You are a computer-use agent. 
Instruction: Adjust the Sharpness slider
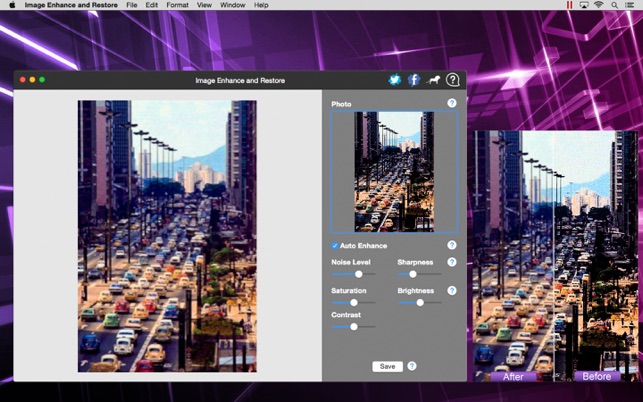pyautogui.click(x=413, y=274)
